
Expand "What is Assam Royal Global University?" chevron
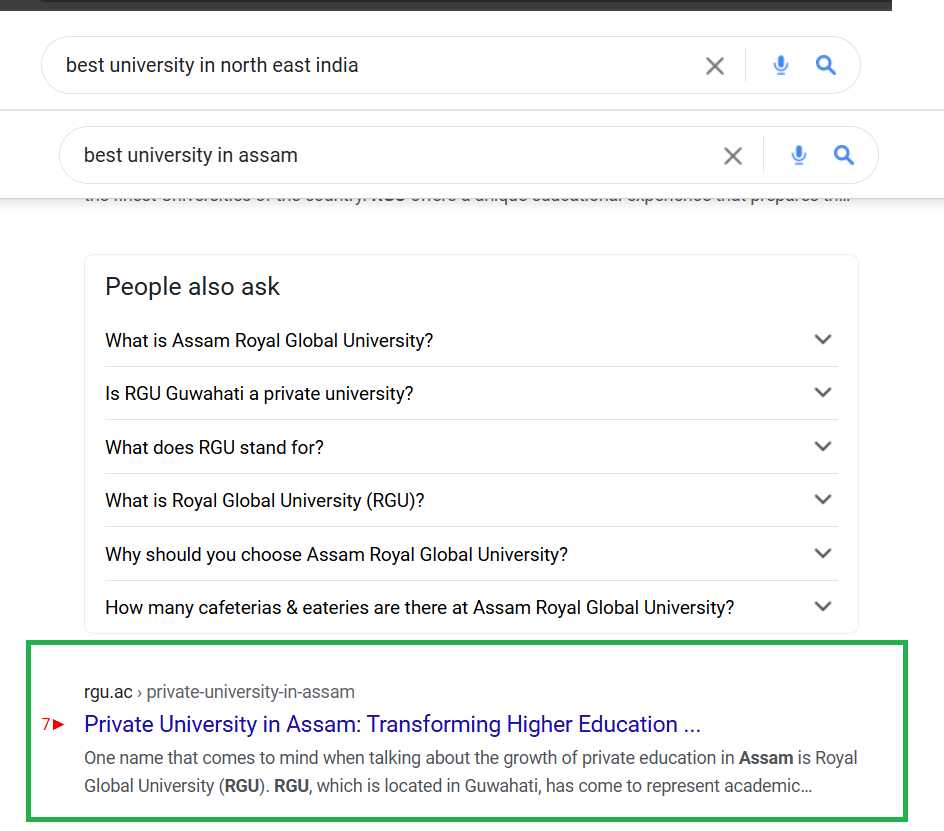pos(823,340)
